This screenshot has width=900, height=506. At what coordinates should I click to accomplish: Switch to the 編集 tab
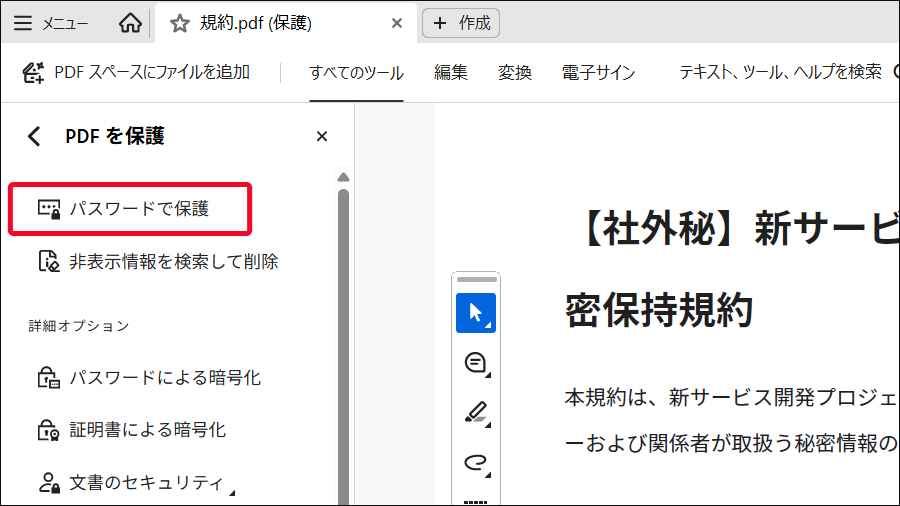point(451,73)
